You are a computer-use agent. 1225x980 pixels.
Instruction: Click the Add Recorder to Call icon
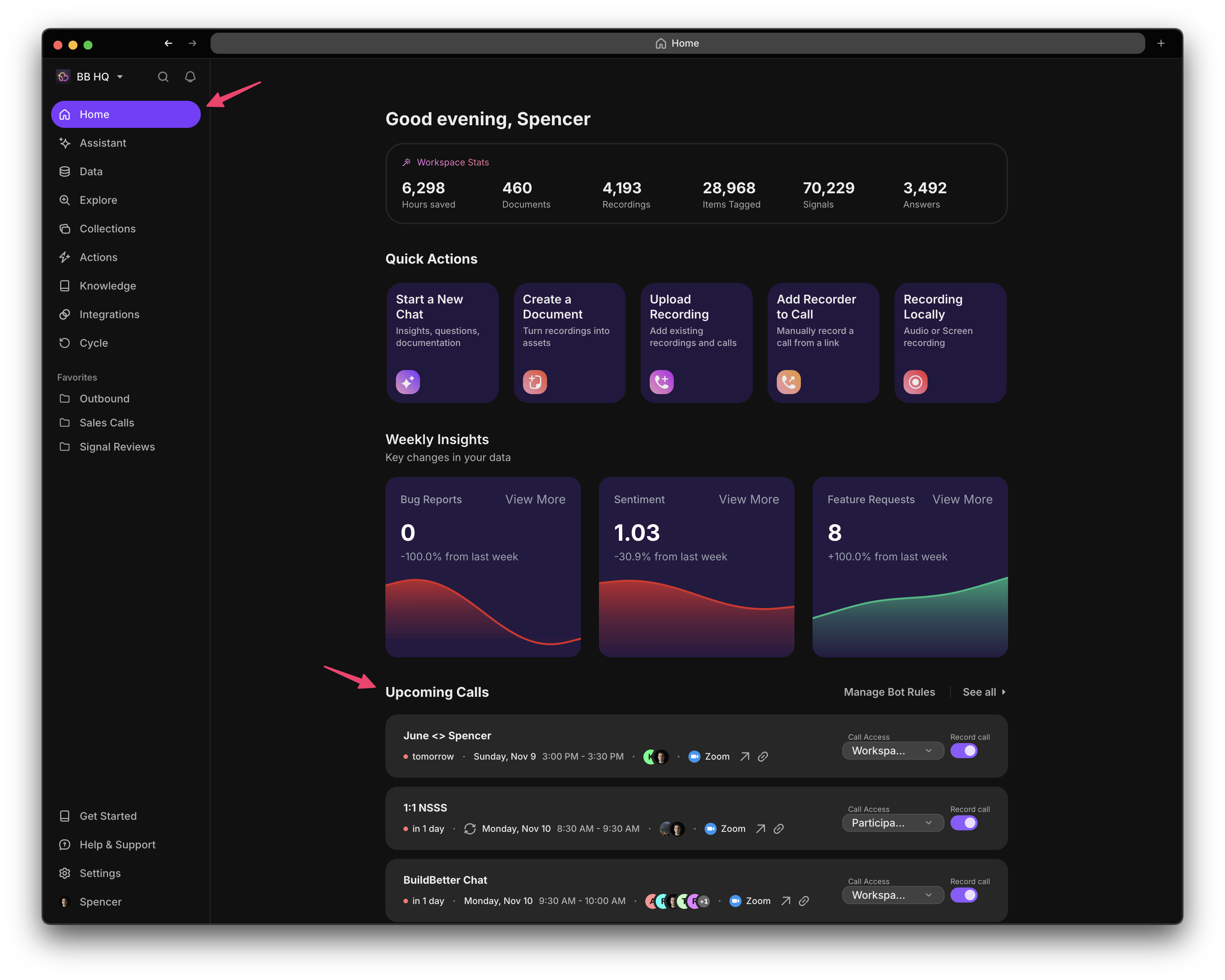tap(788, 382)
